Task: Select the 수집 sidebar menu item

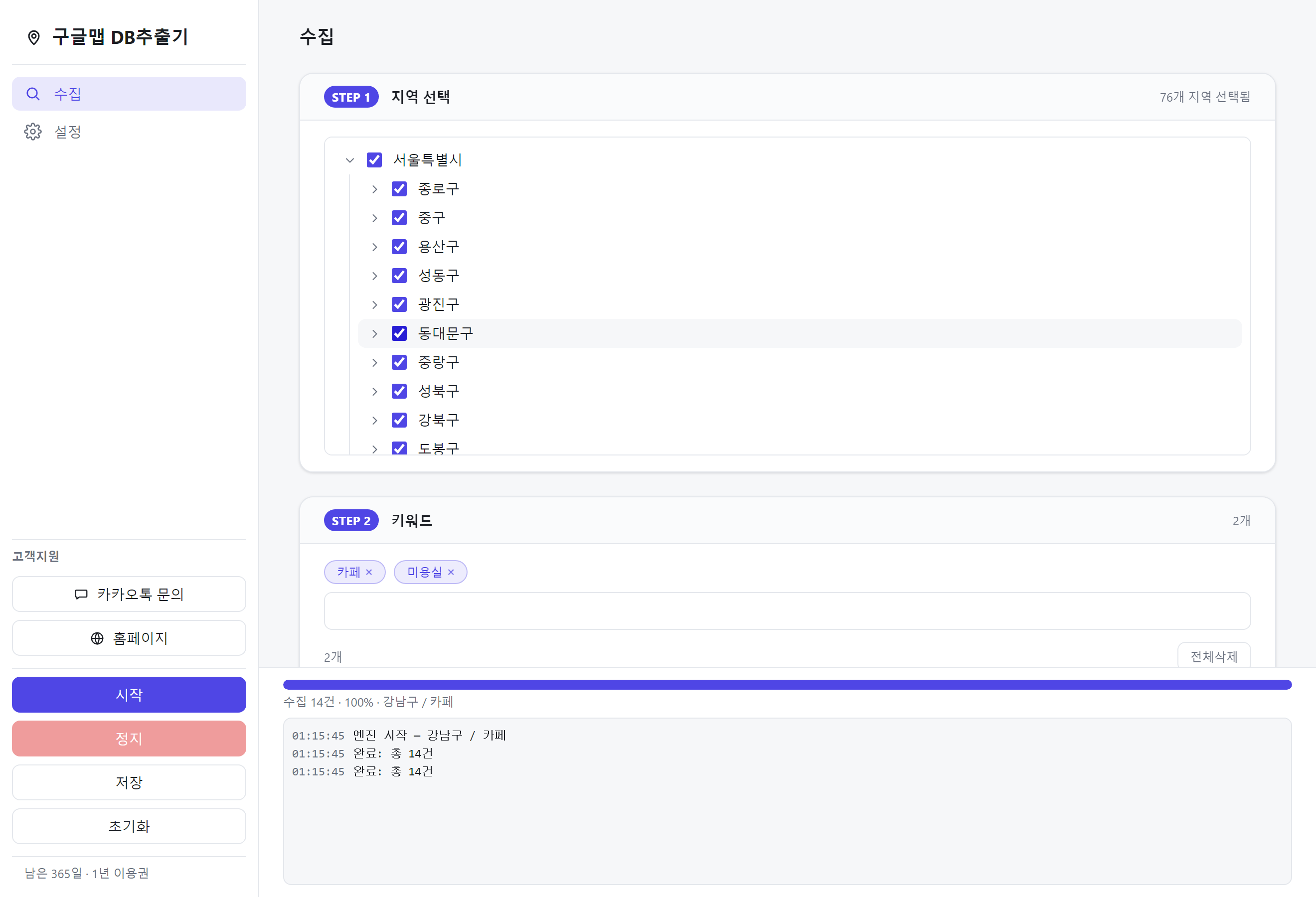Action: click(129, 93)
